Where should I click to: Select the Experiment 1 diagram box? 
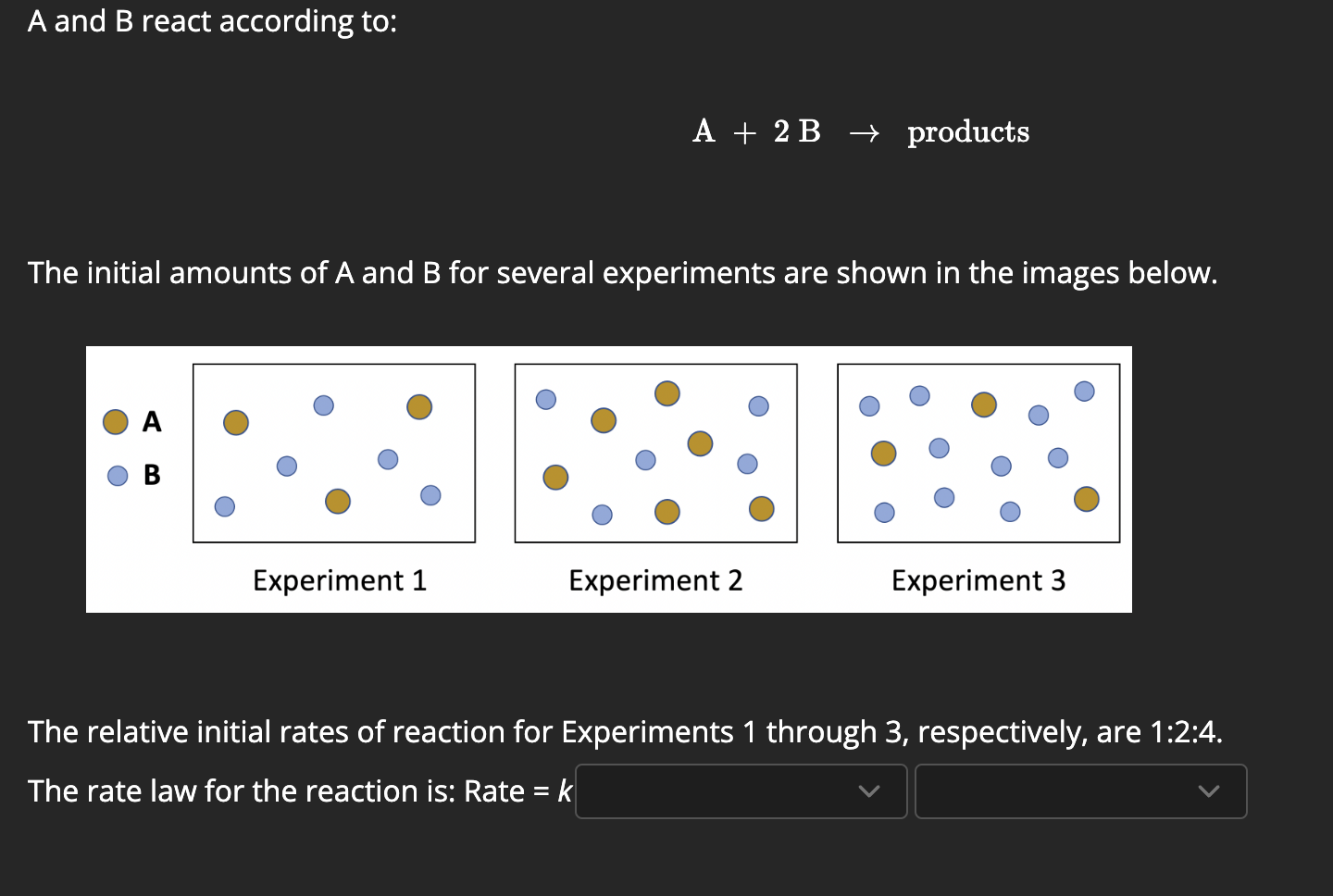click(x=334, y=453)
